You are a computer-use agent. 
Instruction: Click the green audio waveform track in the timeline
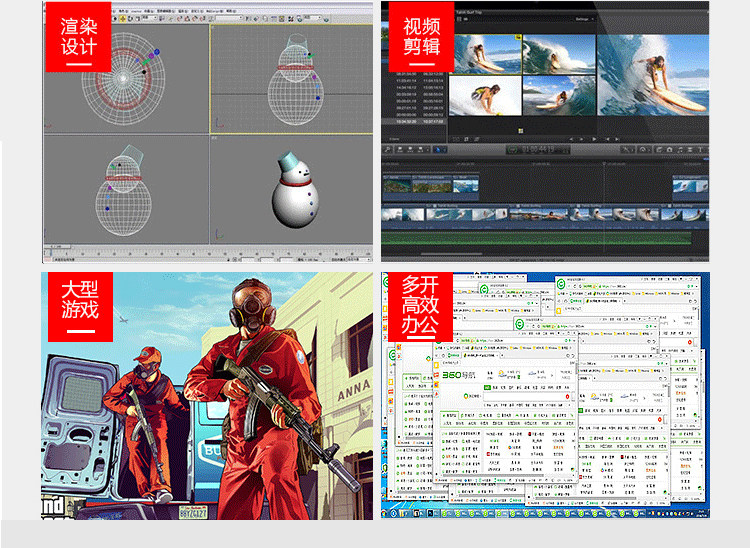pos(536,238)
